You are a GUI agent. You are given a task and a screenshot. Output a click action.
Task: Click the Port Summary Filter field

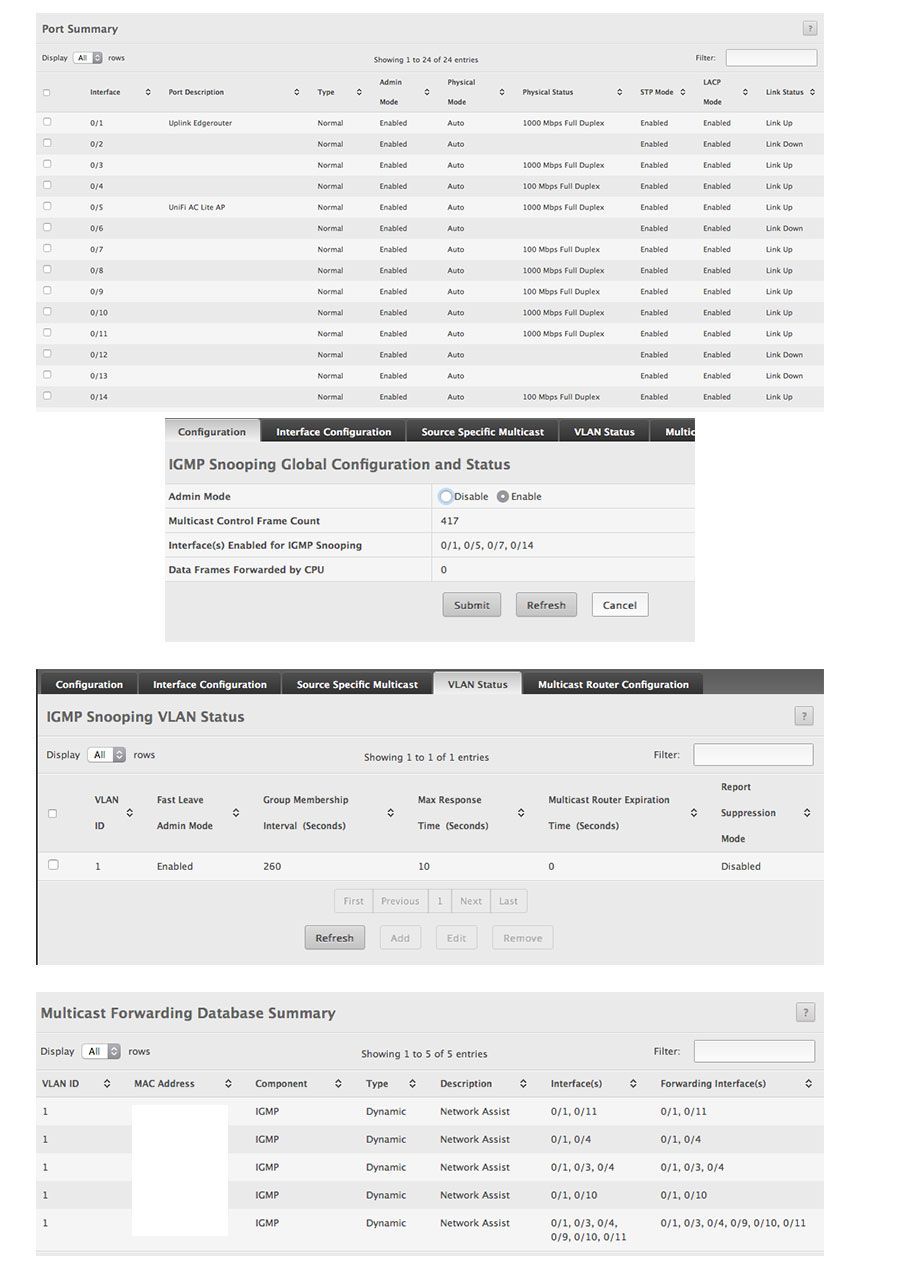pyautogui.click(x=771, y=58)
